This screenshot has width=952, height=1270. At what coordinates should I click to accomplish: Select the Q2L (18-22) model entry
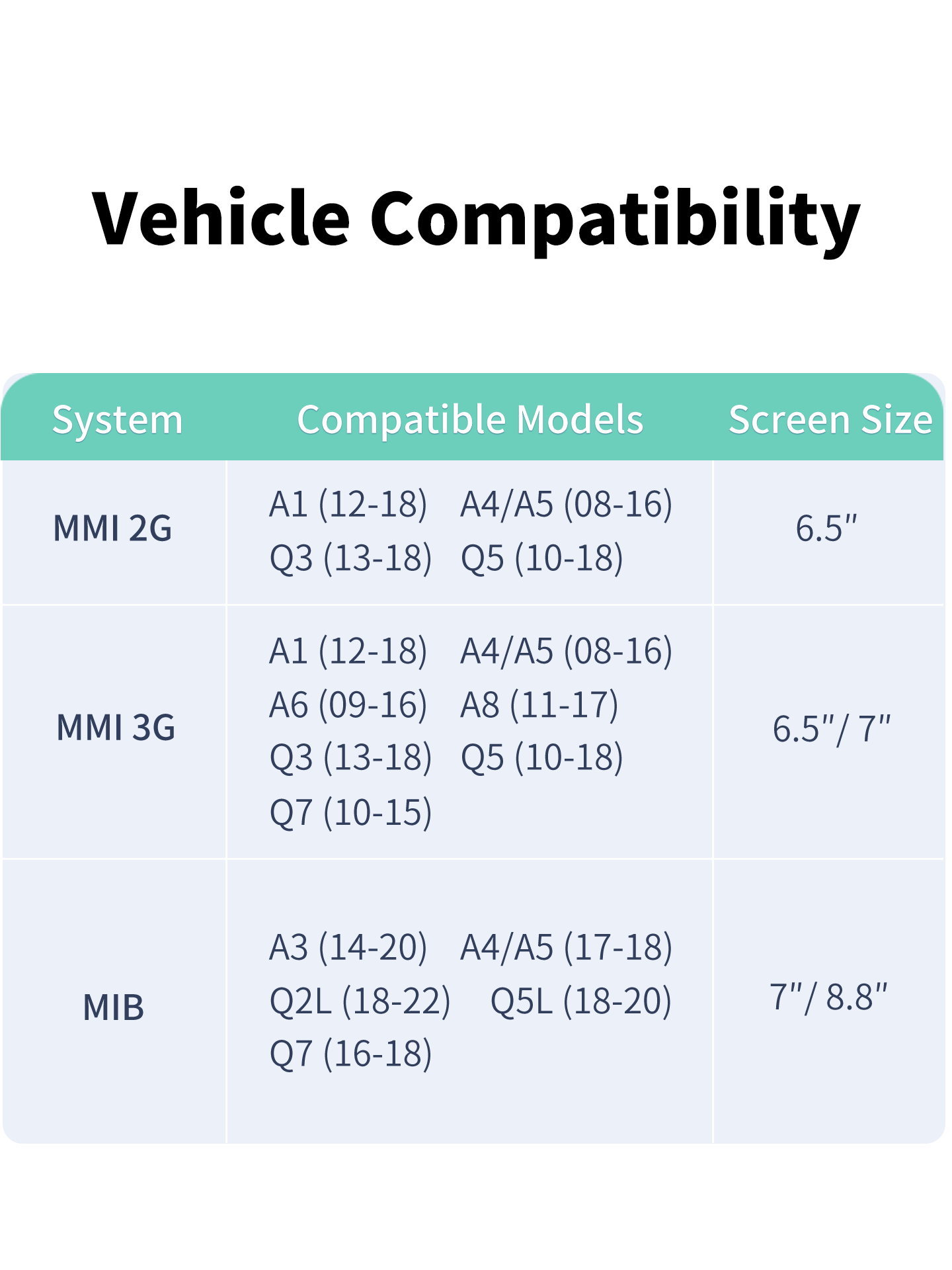tap(360, 1001)
